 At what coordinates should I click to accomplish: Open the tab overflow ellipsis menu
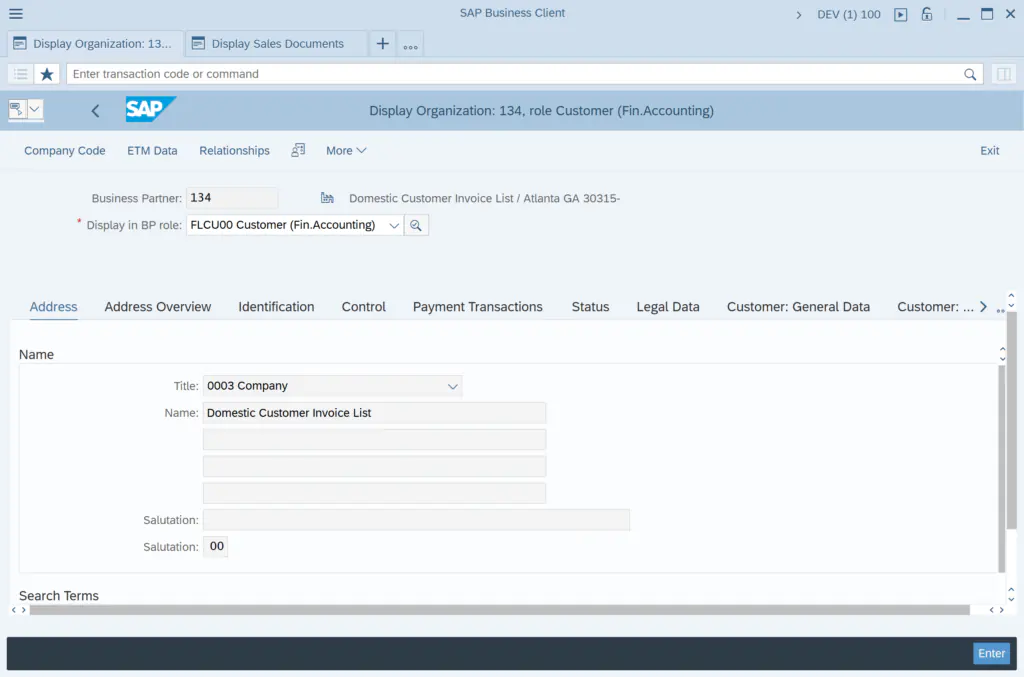click(410, 46)
